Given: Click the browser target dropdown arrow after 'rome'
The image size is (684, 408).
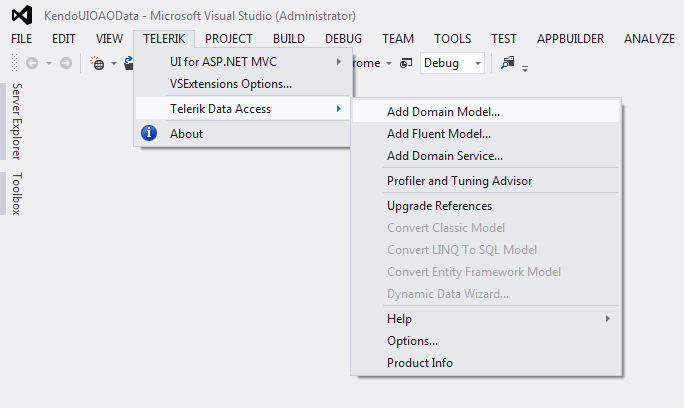Looking at the screenshot, I should (389, 64).
